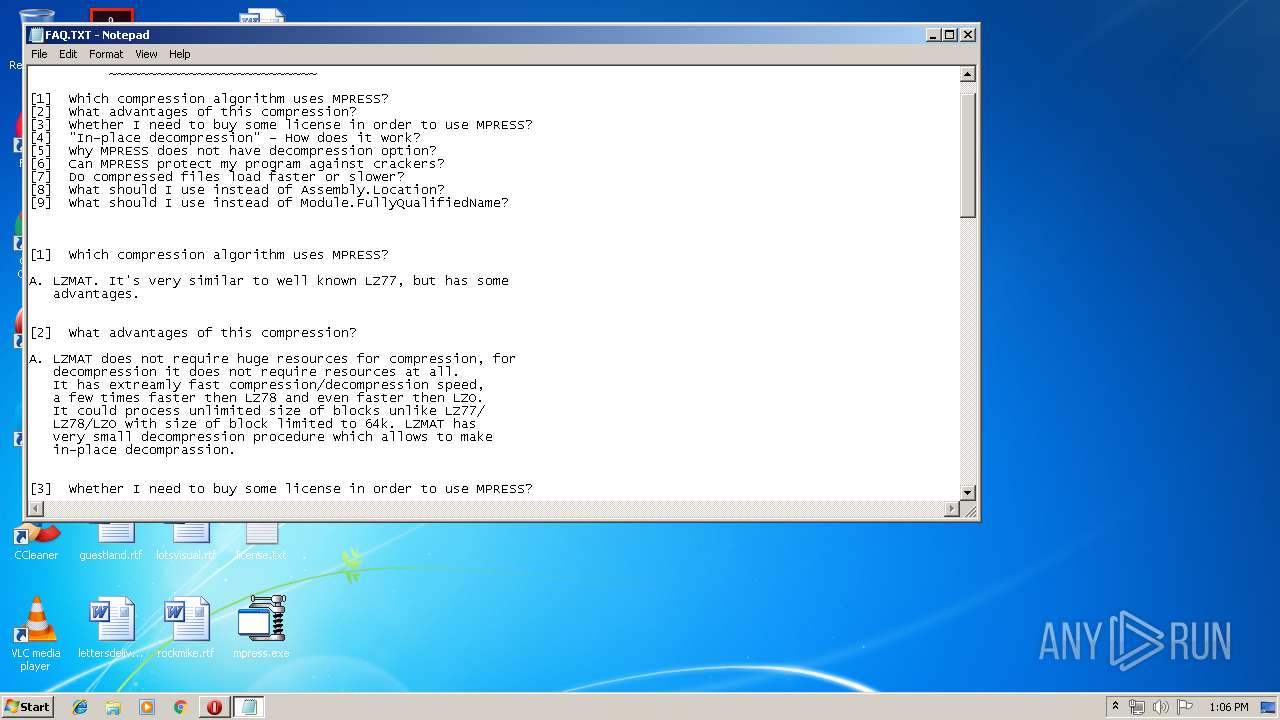Close the FAQ.TXT Notepad window
This screenshot has width=1280, height=720.
(x=967, y=34)
